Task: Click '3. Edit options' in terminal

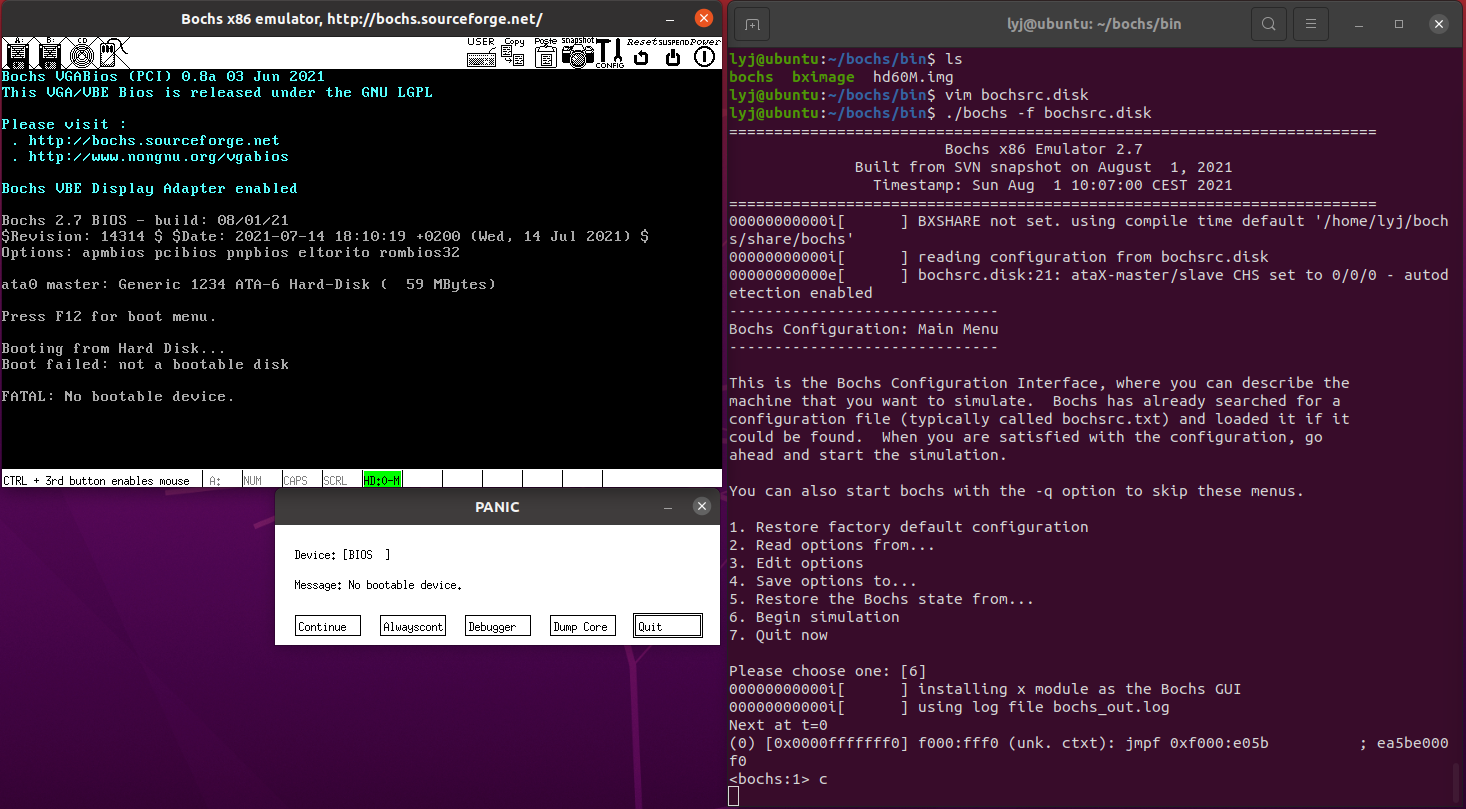Action: [796, 563]
